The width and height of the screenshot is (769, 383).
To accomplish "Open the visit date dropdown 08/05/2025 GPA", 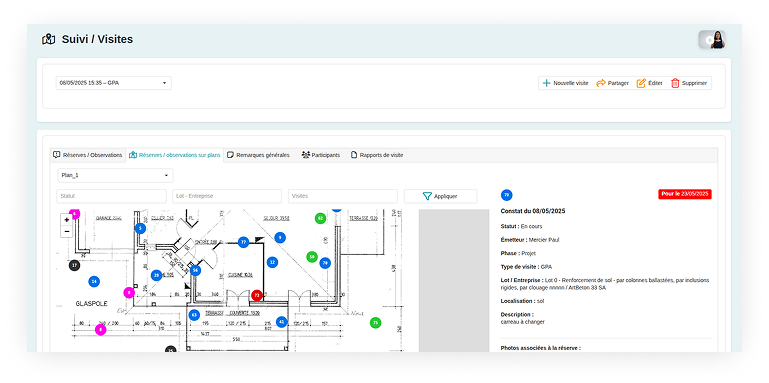I will [114, 83].
